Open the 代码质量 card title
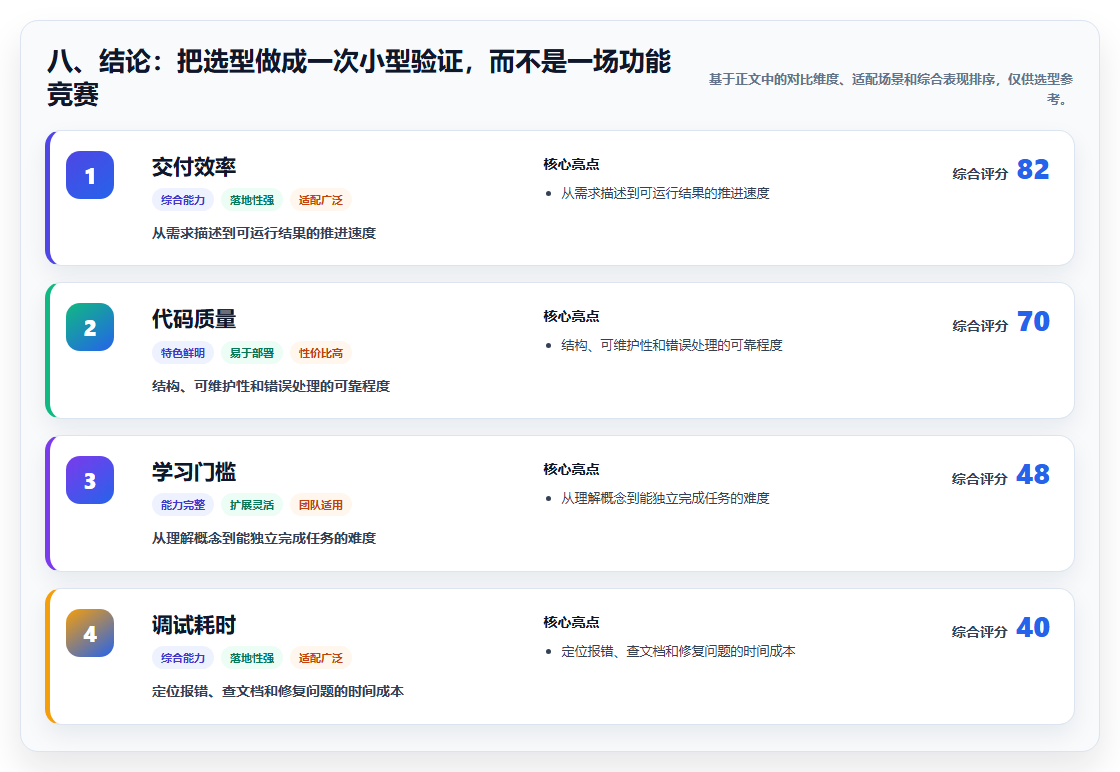1120x772 pixels. [194, 319]
